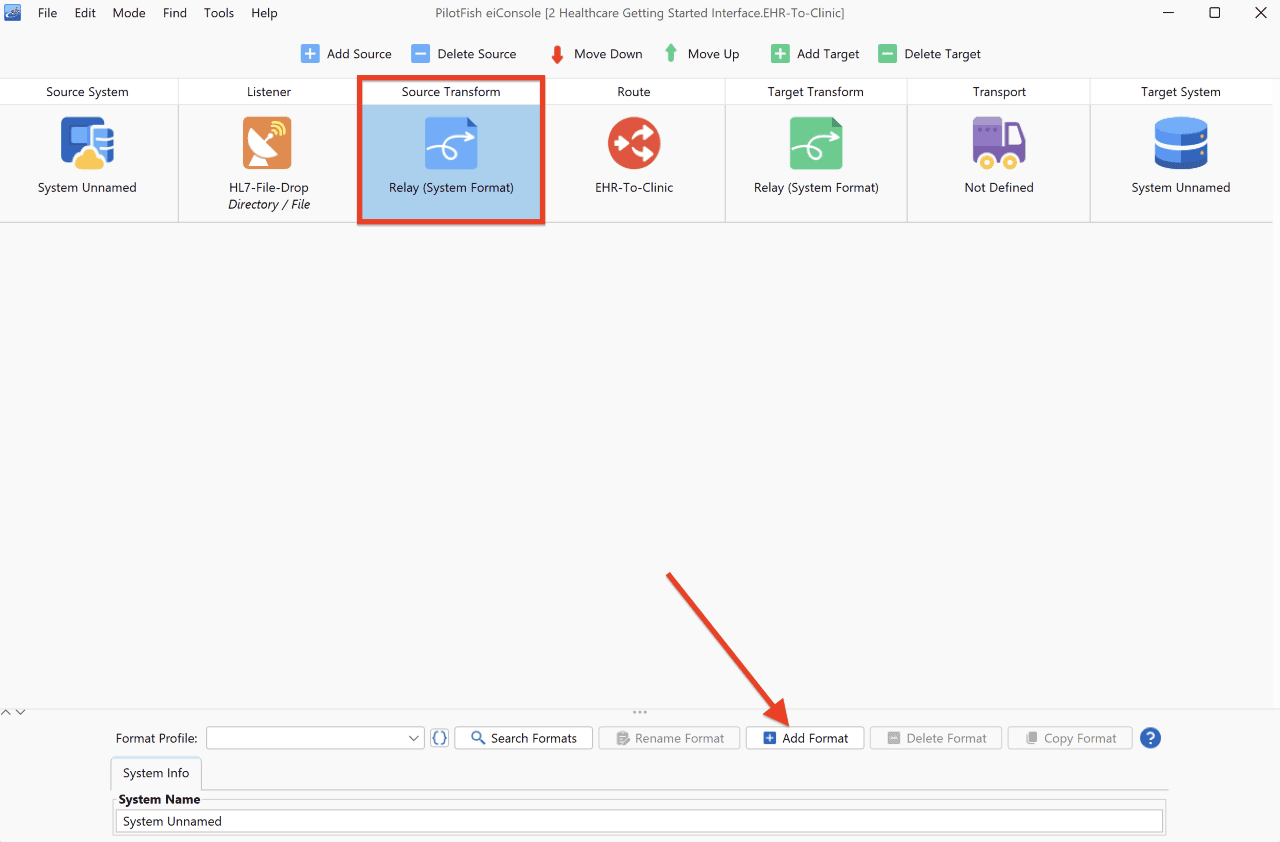Viewport: 1280px width, 842px height.
Task: Click the EHR-To-Clinic route label
Action: 634,187
